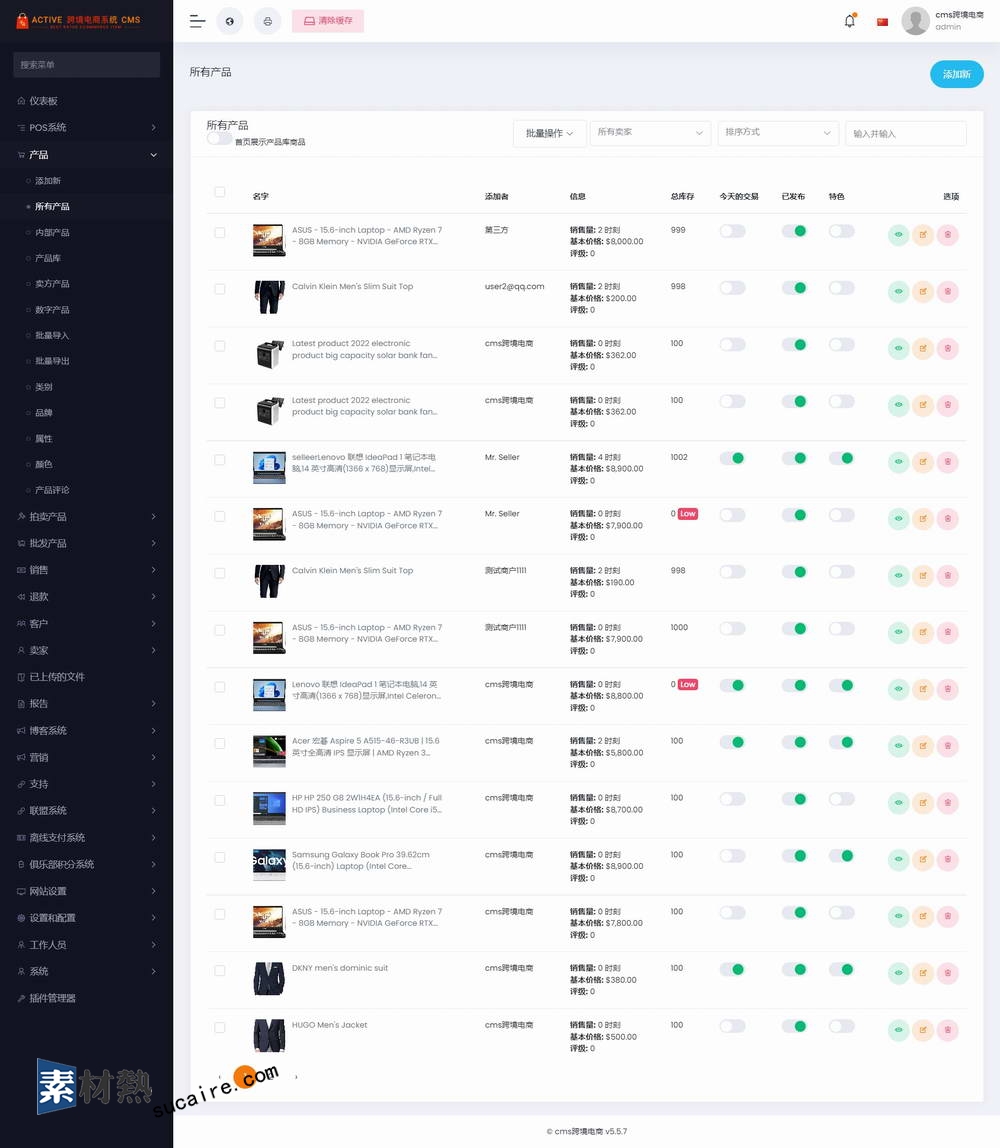This screenshot has width=1000, height=1148.
Task: Open the DKNY men's dominic suit name link
Action: point(340,968)
